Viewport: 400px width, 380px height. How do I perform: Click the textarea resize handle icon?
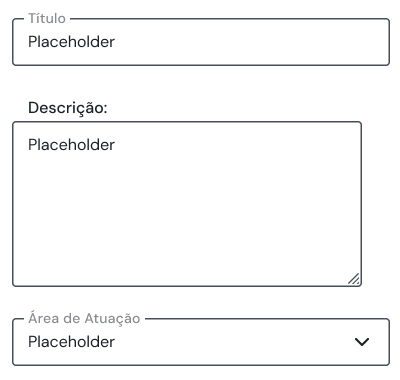[354, 279]
